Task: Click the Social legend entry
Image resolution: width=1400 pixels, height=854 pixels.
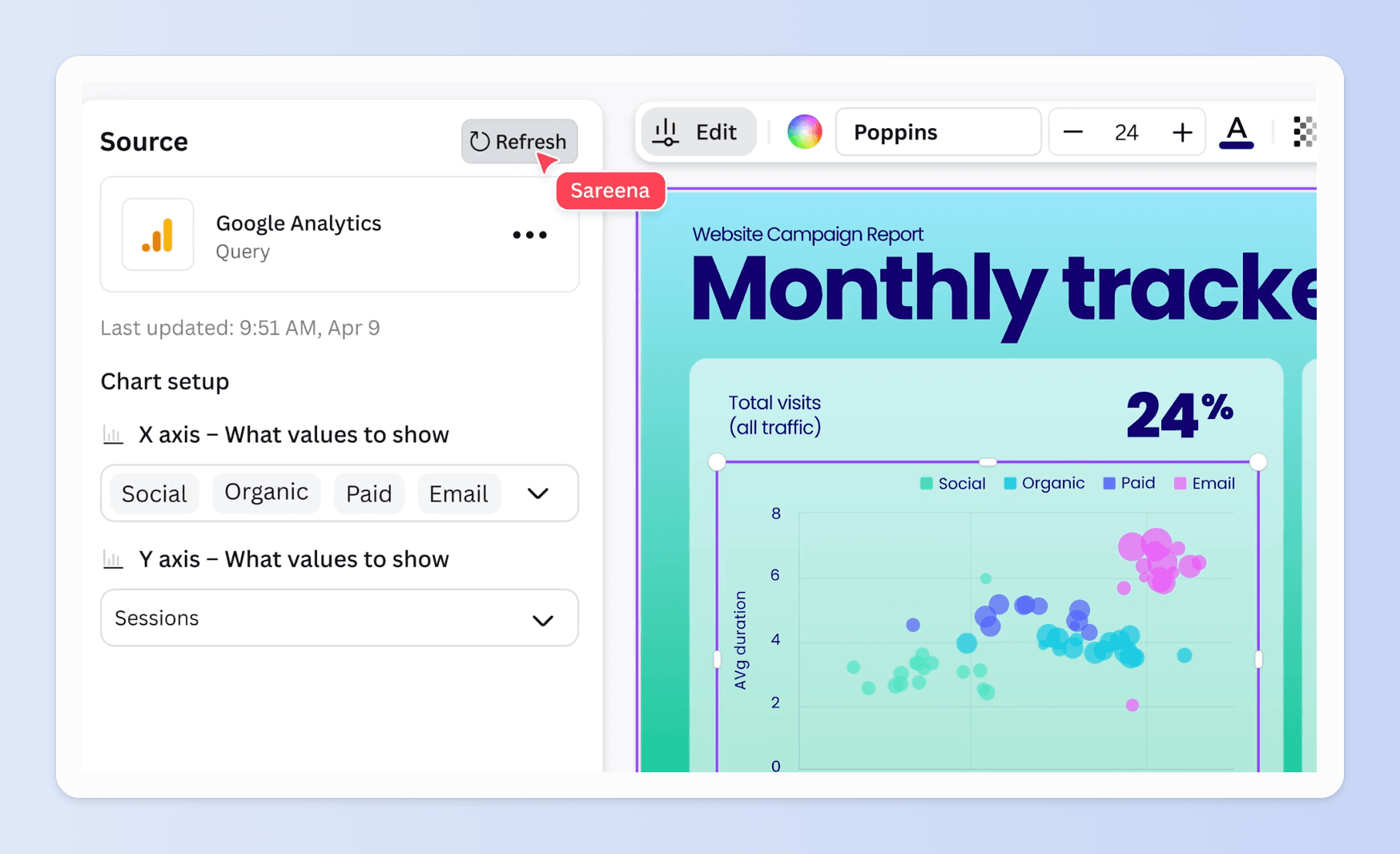Action: pos(953,483)
